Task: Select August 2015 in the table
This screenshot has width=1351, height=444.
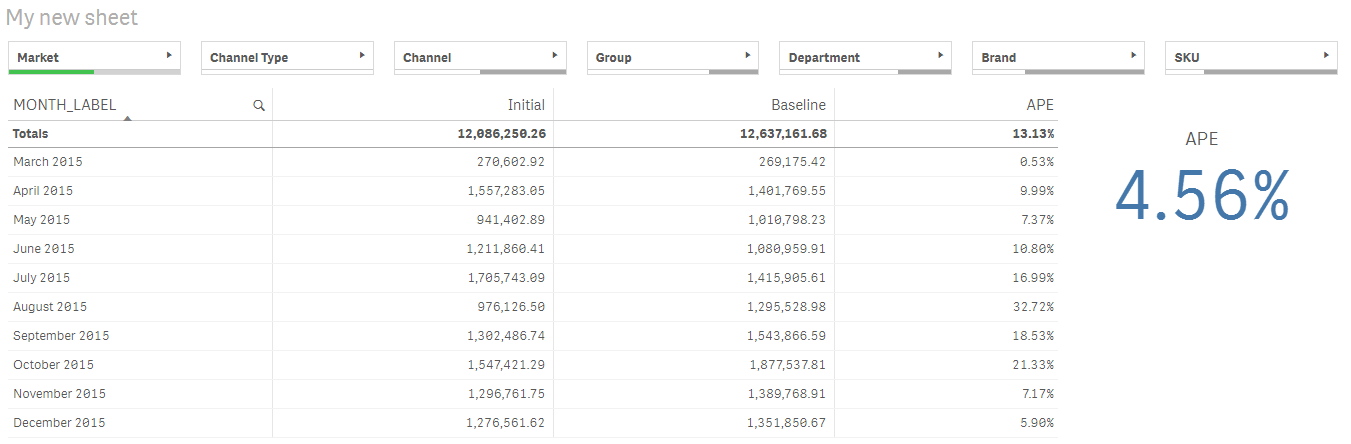Action: 50,307
